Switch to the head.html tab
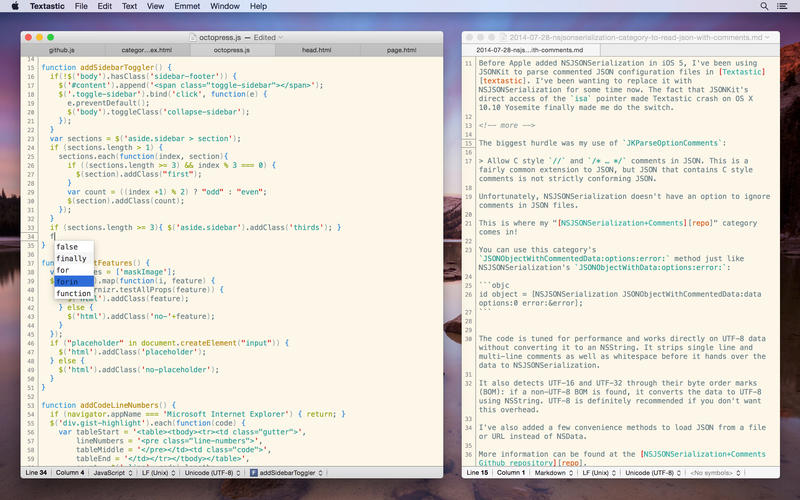 pyautogui.click(x=317, y=50)
